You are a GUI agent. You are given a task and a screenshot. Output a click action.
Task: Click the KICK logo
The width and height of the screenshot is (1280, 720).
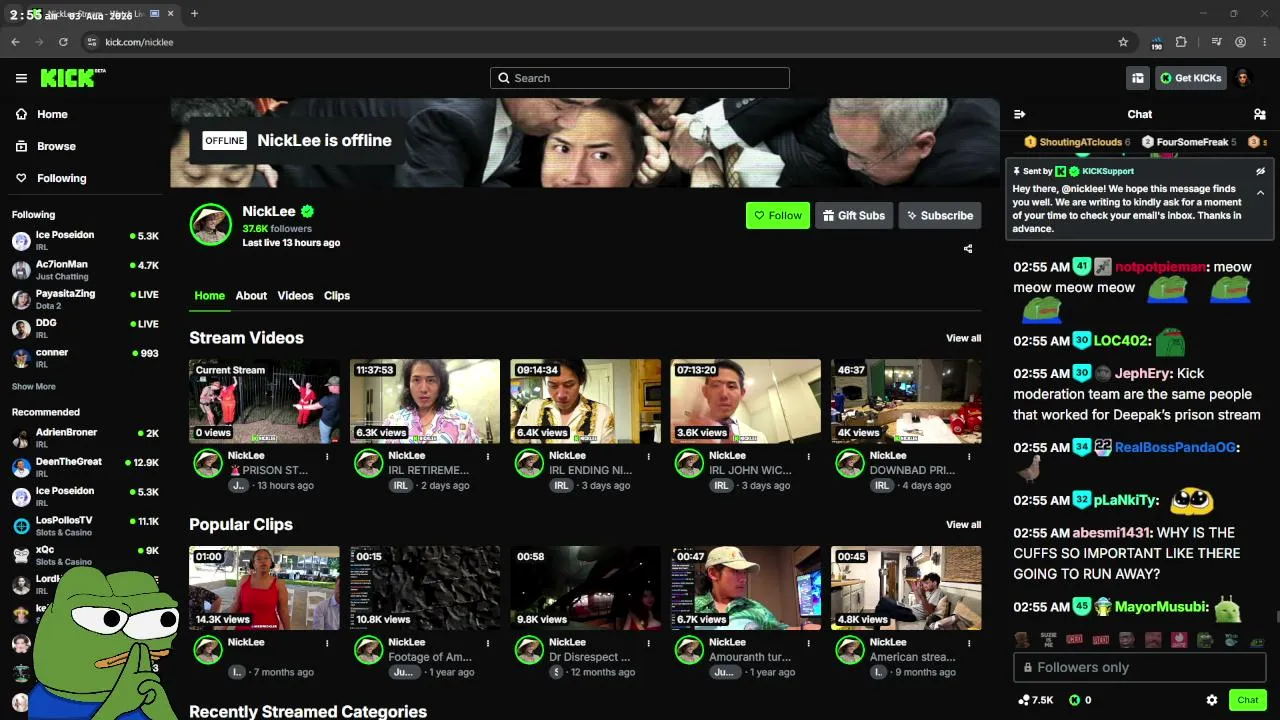point(73,78)
